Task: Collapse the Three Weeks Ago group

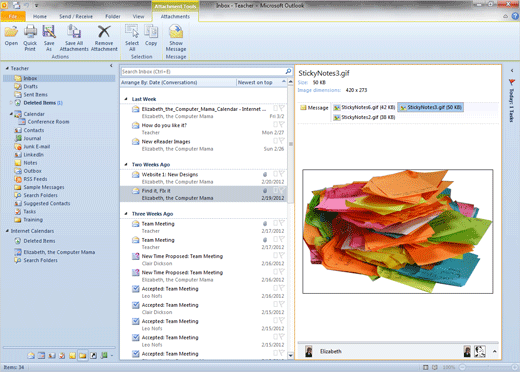Action: pyautogui.click(x=126, y=214)
